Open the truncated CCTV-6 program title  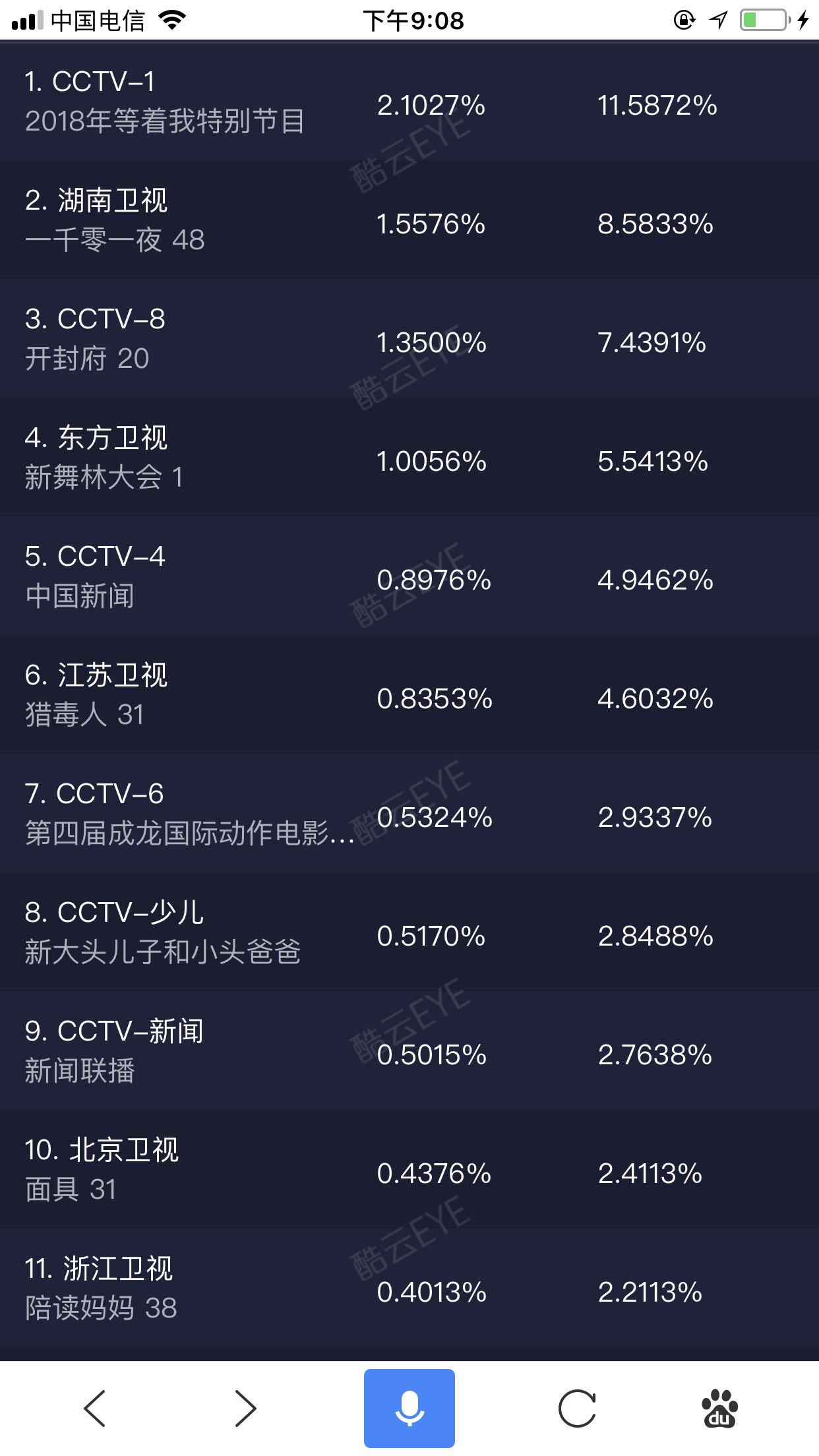[190, 833]
